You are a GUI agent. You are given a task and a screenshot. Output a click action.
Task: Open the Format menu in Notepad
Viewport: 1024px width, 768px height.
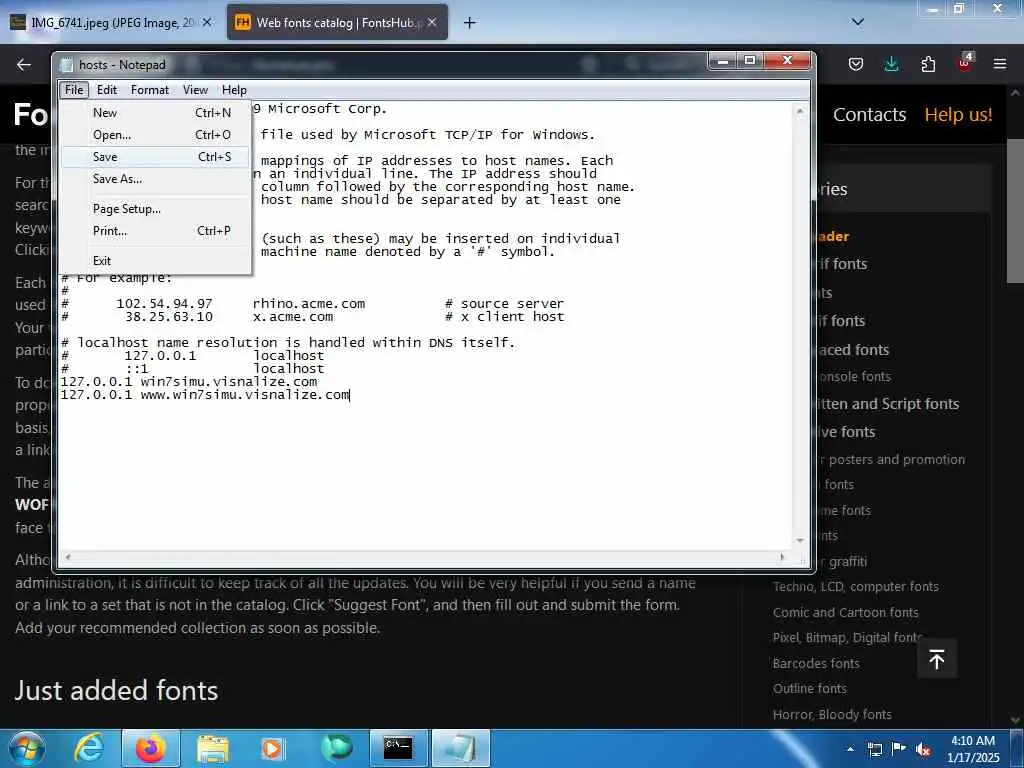(x=150, y=90)
